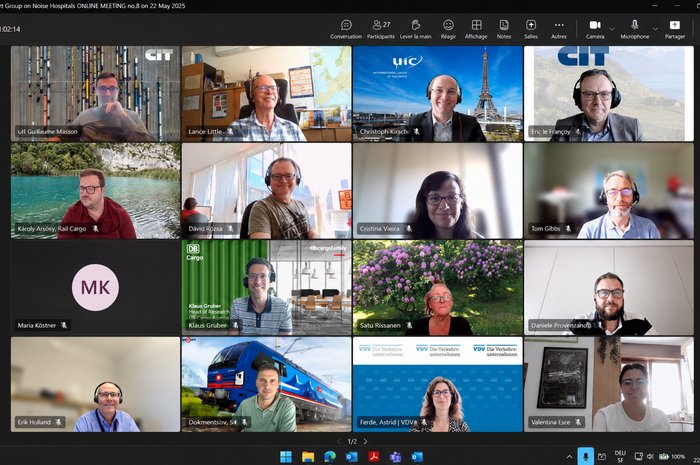This screenshot has width=700, height=465.
Task: Click the ONLINE MEETING no.8 window title
Action: 92,6
